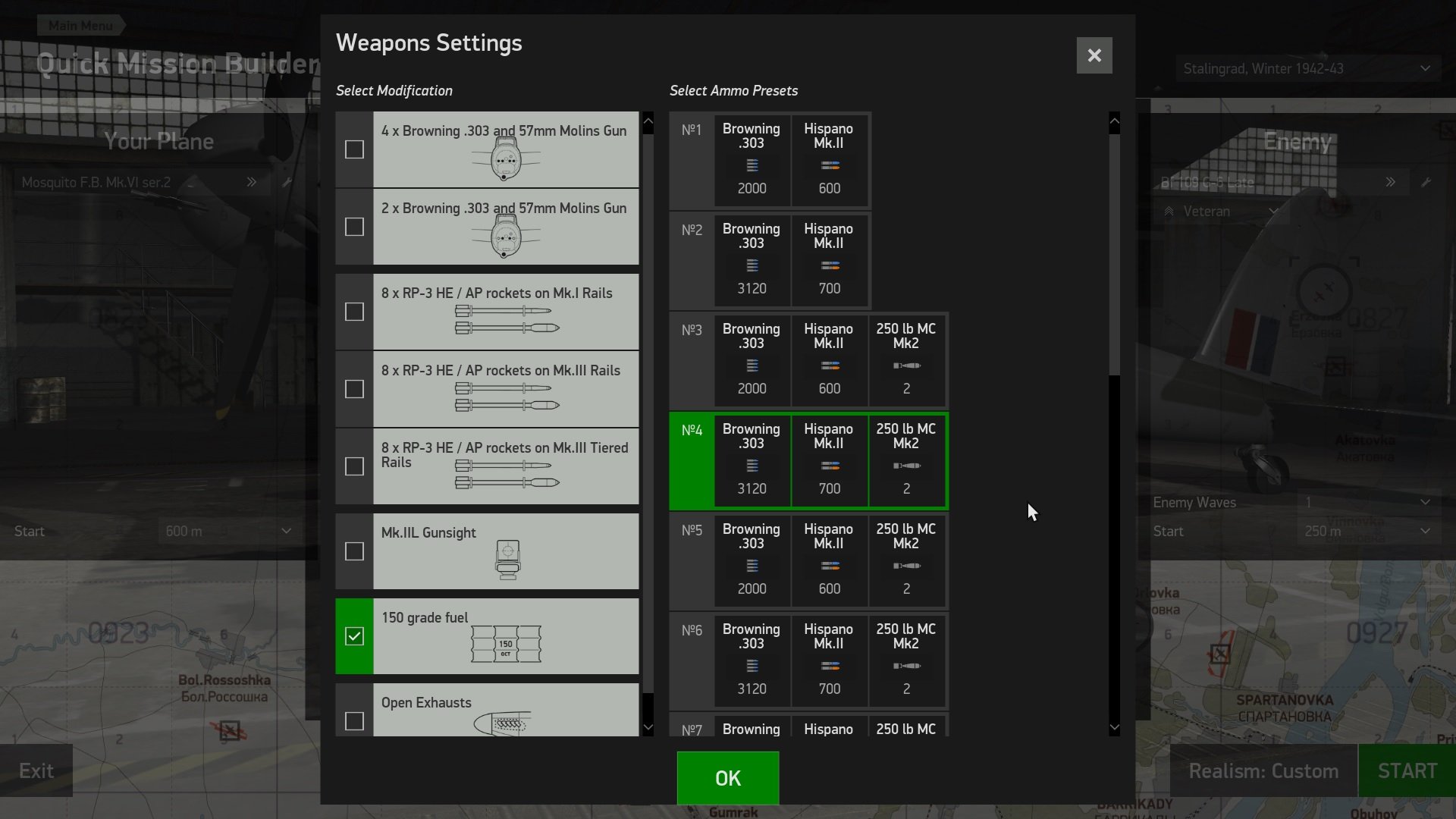Enable 4 x Browning .303 and 57mm Molins Gun checkbox
Viewport: 1456px width, 819px height.
[354, 149]
